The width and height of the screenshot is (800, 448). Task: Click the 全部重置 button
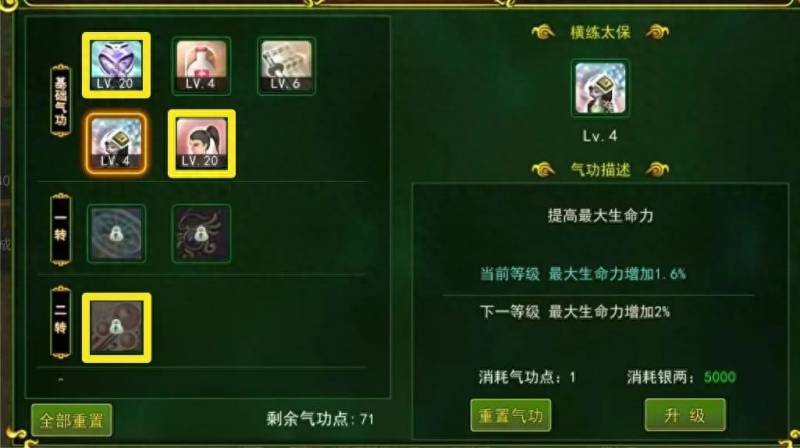[x=71, y=420]
